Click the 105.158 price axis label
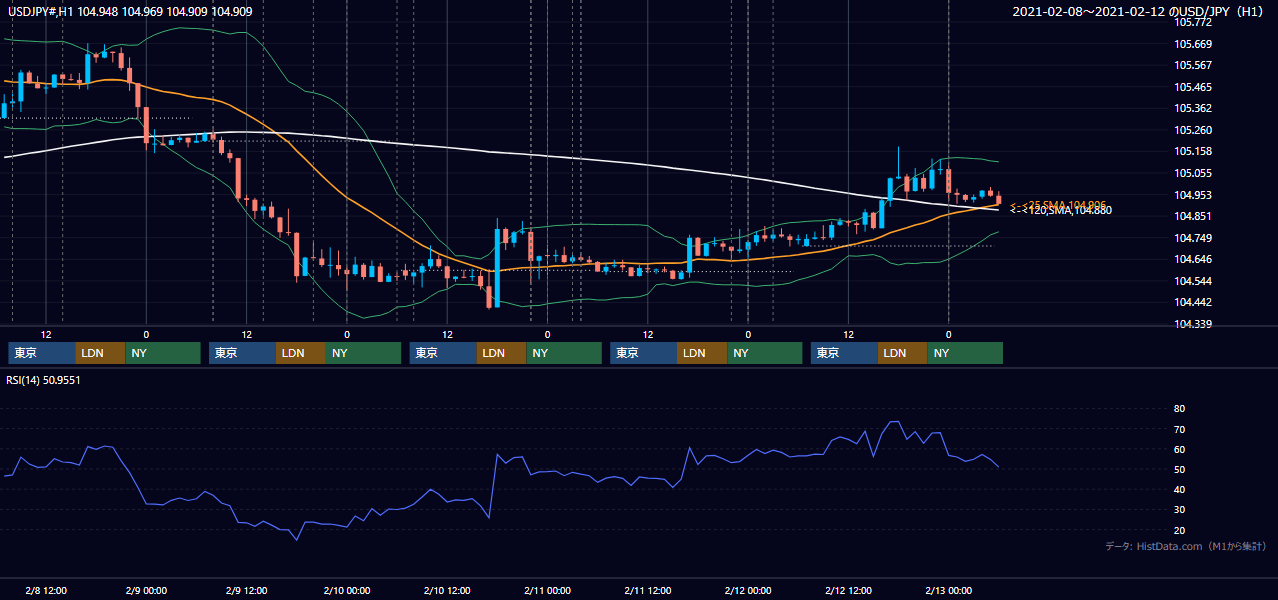The width and height of the screenshot is (1278, 600). point(1194,152)
